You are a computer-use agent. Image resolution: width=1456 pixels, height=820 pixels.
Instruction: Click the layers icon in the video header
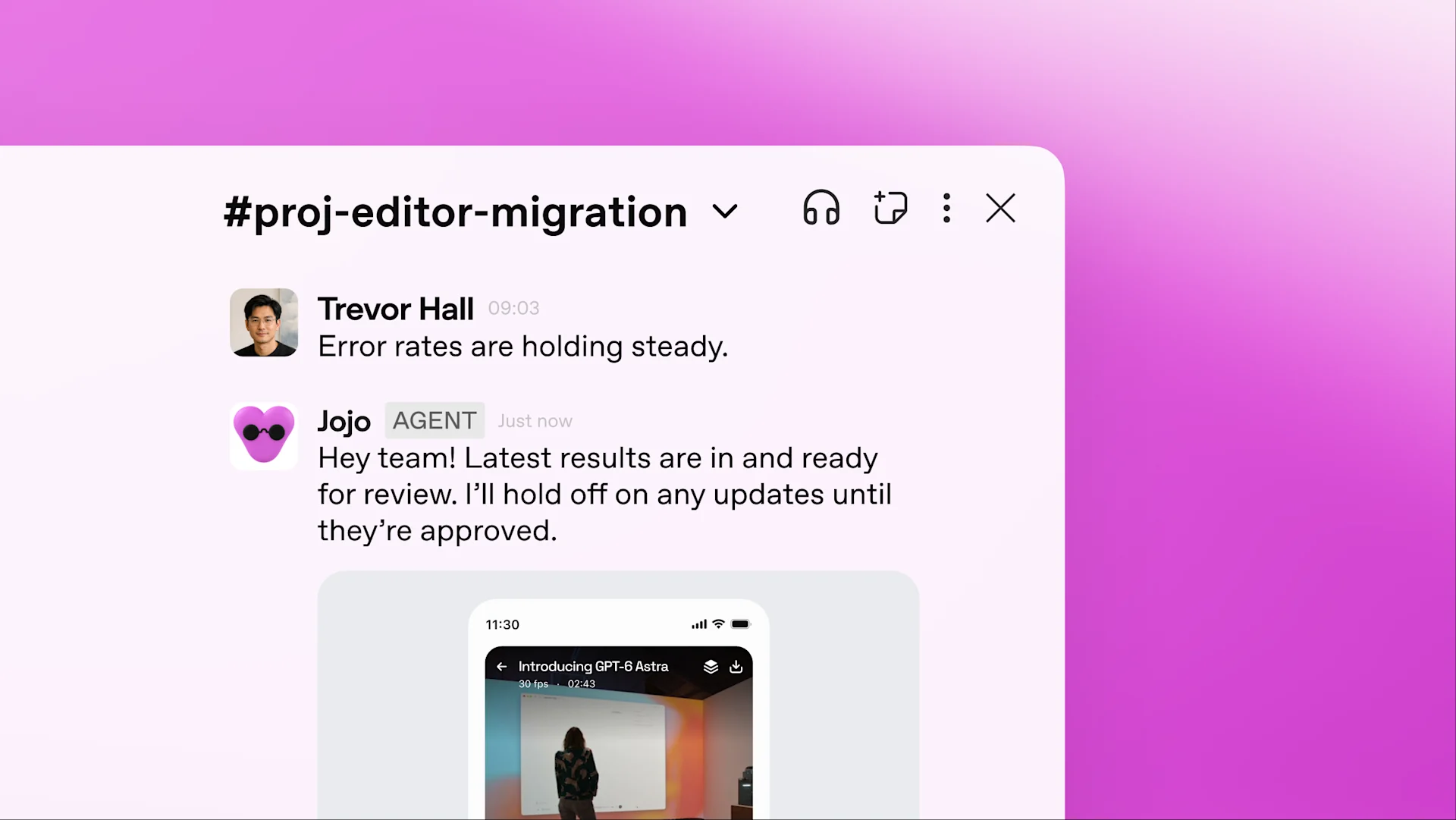(x=711, y=667)
